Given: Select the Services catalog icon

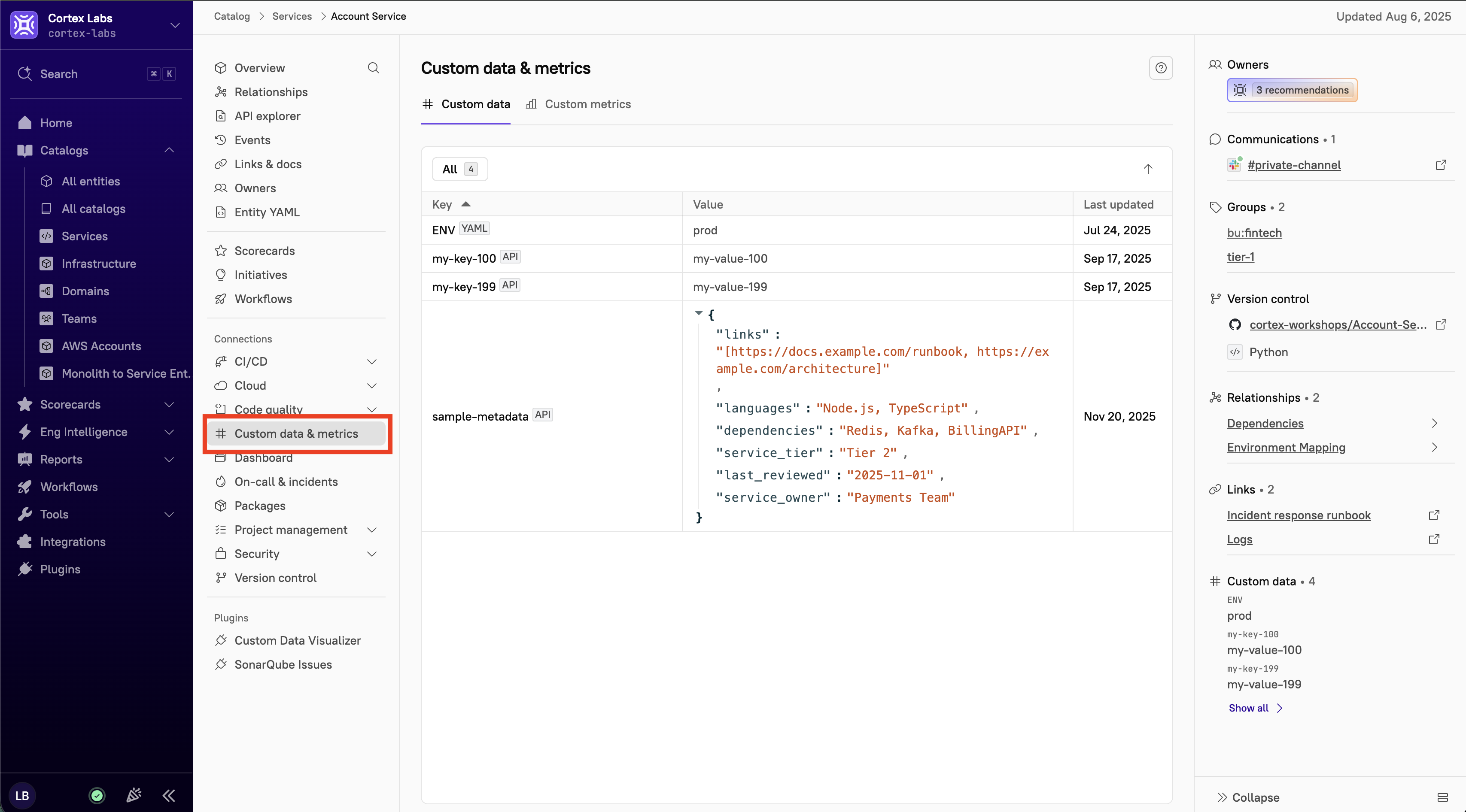Looking at the screenshot, I should click(47, 236).
